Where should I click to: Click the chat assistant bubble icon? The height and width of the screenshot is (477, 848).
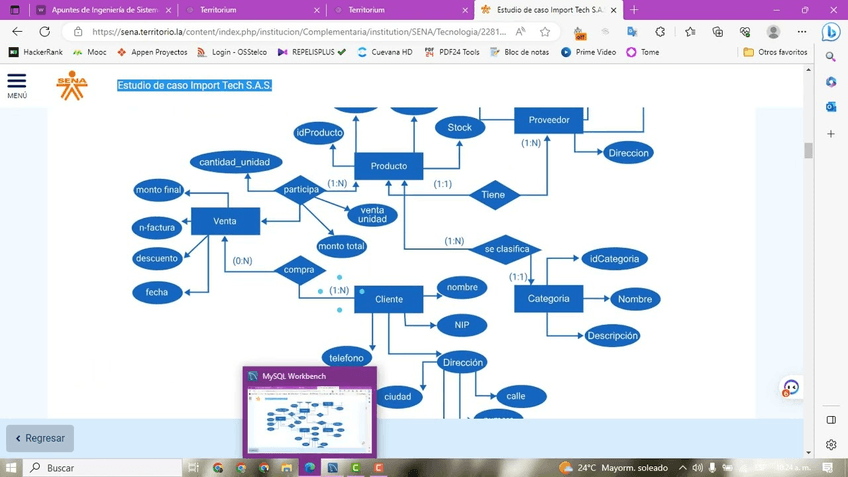791,388
